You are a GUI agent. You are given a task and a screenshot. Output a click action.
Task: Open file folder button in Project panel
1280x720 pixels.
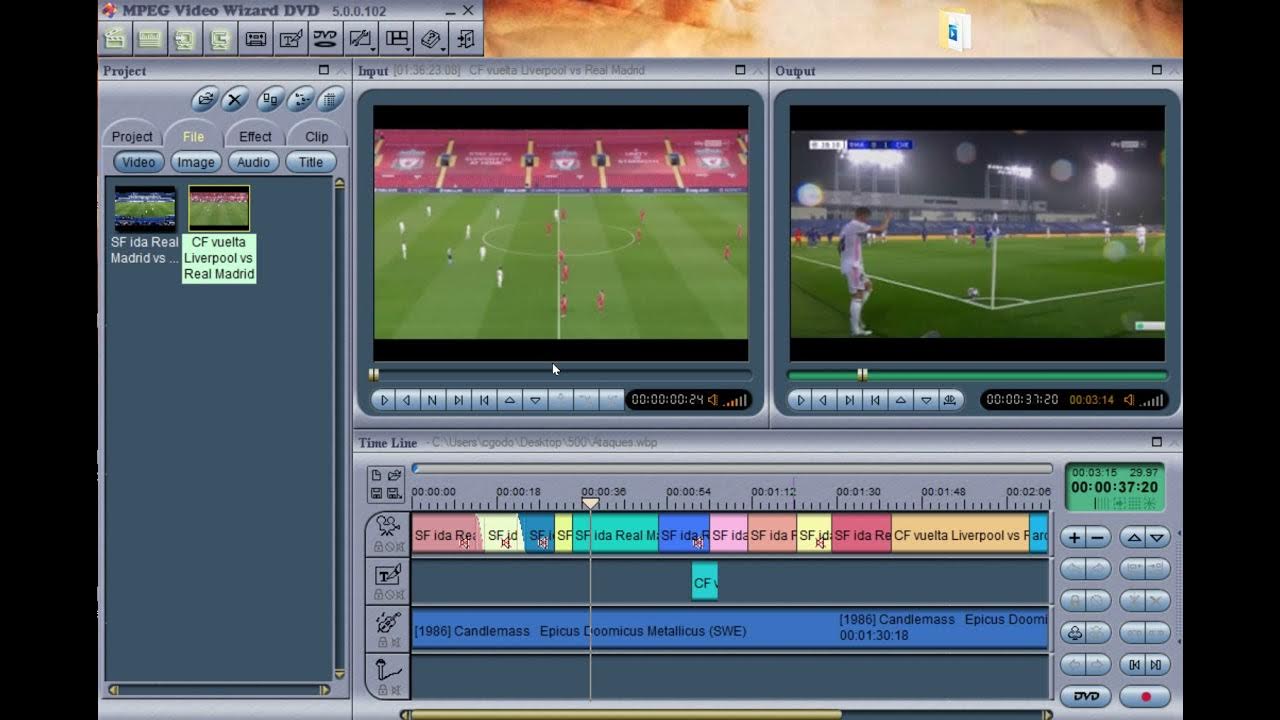[205, 98]
